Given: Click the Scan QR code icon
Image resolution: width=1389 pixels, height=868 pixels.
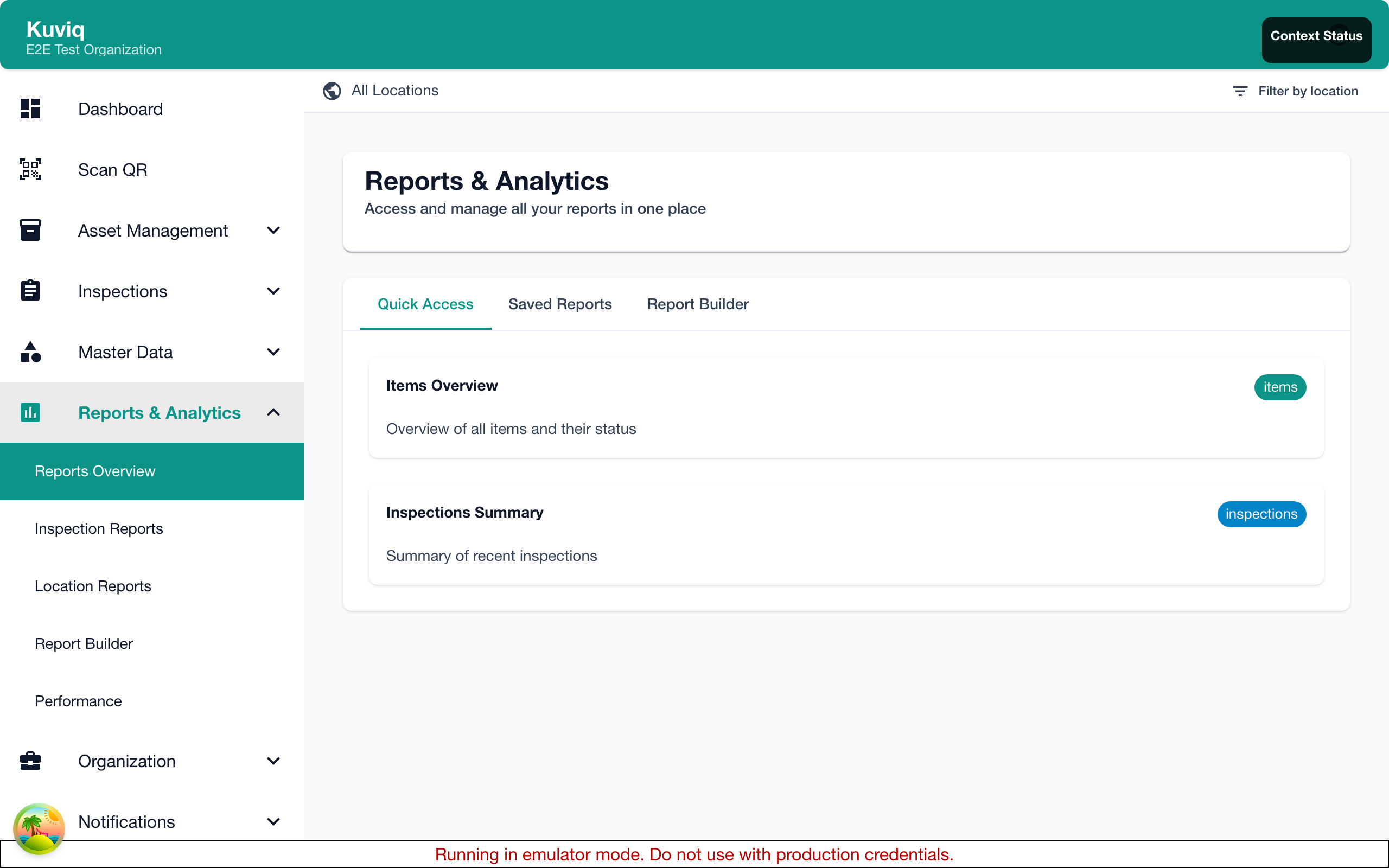Looking at the screenshot, I should tap(30, 169).
